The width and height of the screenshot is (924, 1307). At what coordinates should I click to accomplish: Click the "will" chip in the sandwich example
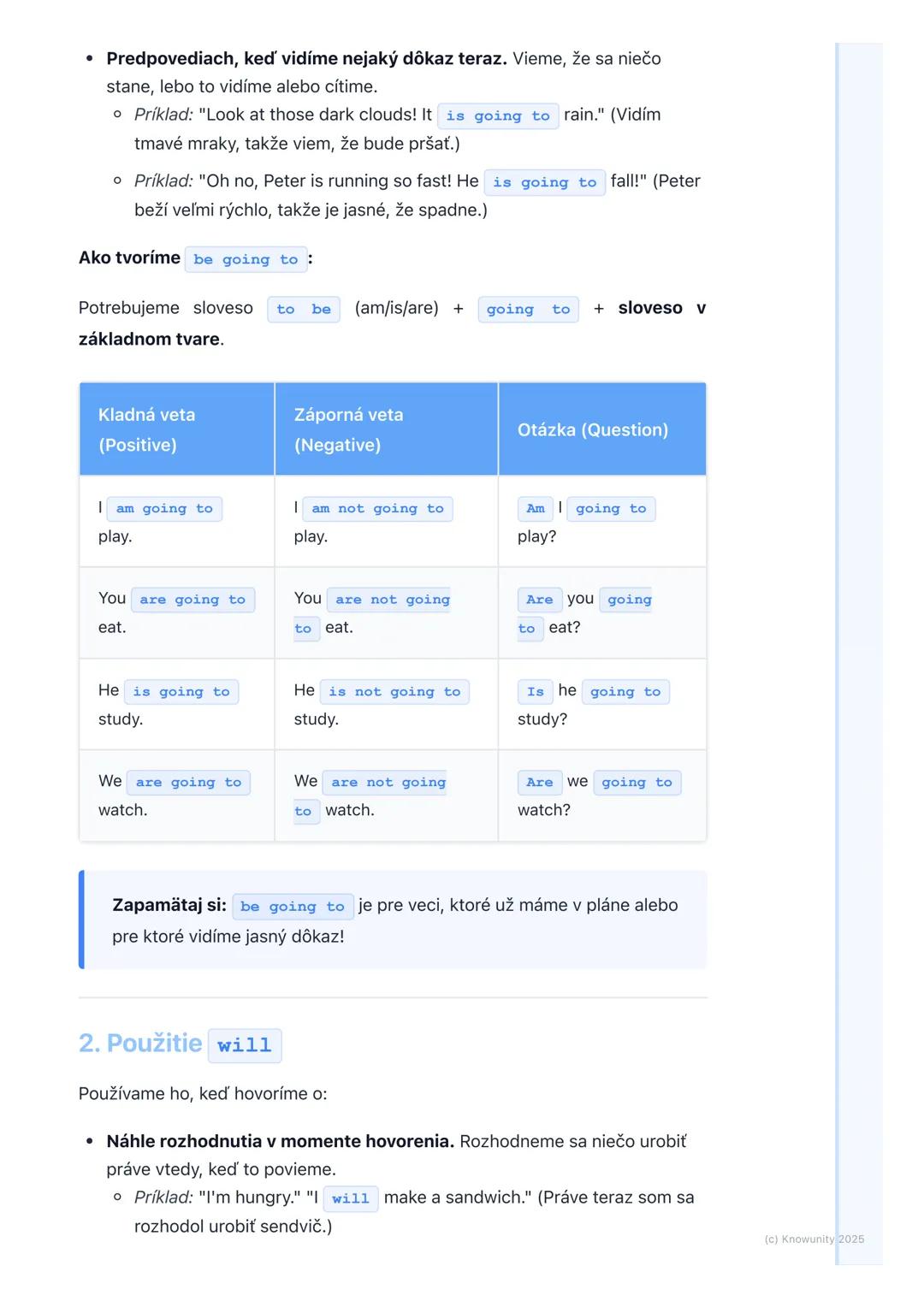pos(351,1199)
